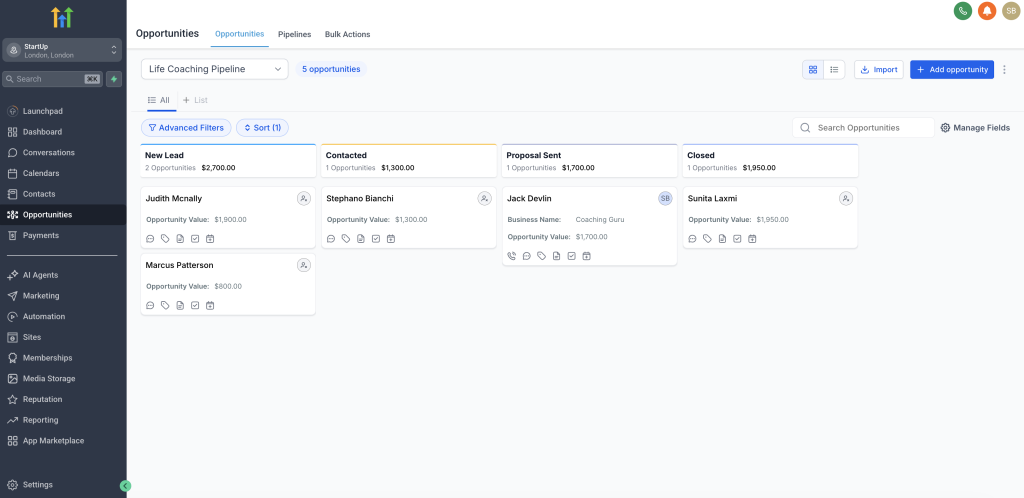Screen dimensions: 1024x498
Task: Switch to board grid view
Action: (813, 70)
